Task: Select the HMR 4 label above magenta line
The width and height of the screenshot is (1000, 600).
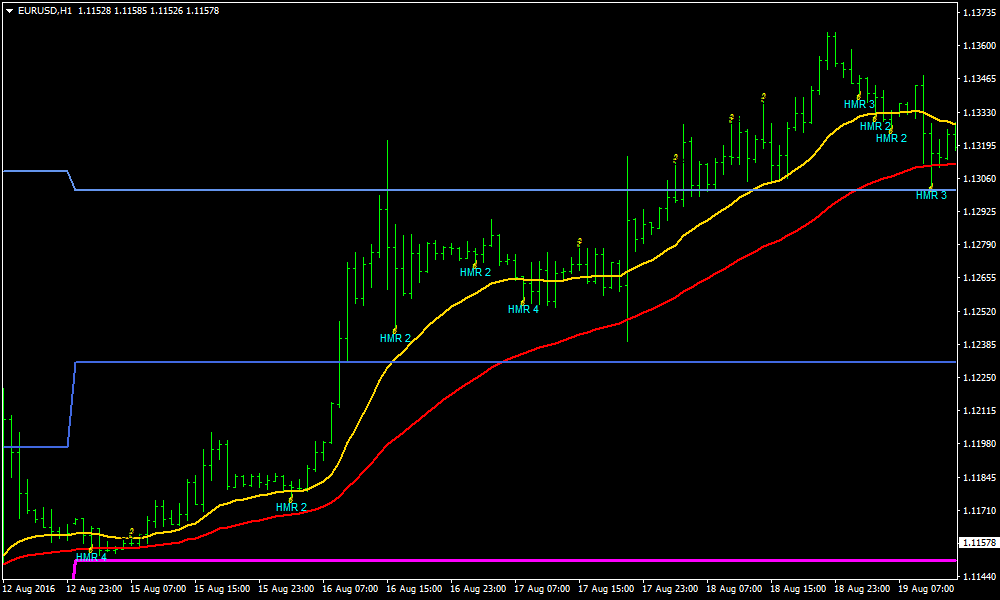Action: (x=91, y=557)
